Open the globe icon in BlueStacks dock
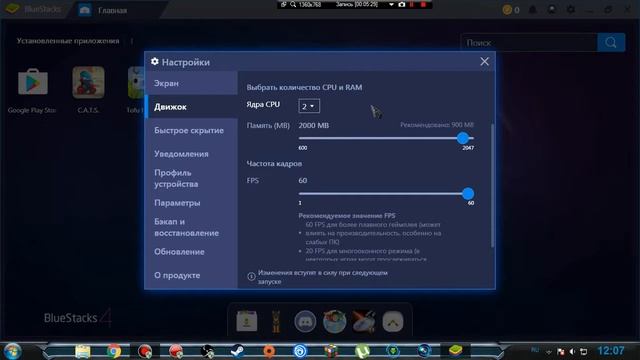This screenshot has width=640, height=360. 334,321
